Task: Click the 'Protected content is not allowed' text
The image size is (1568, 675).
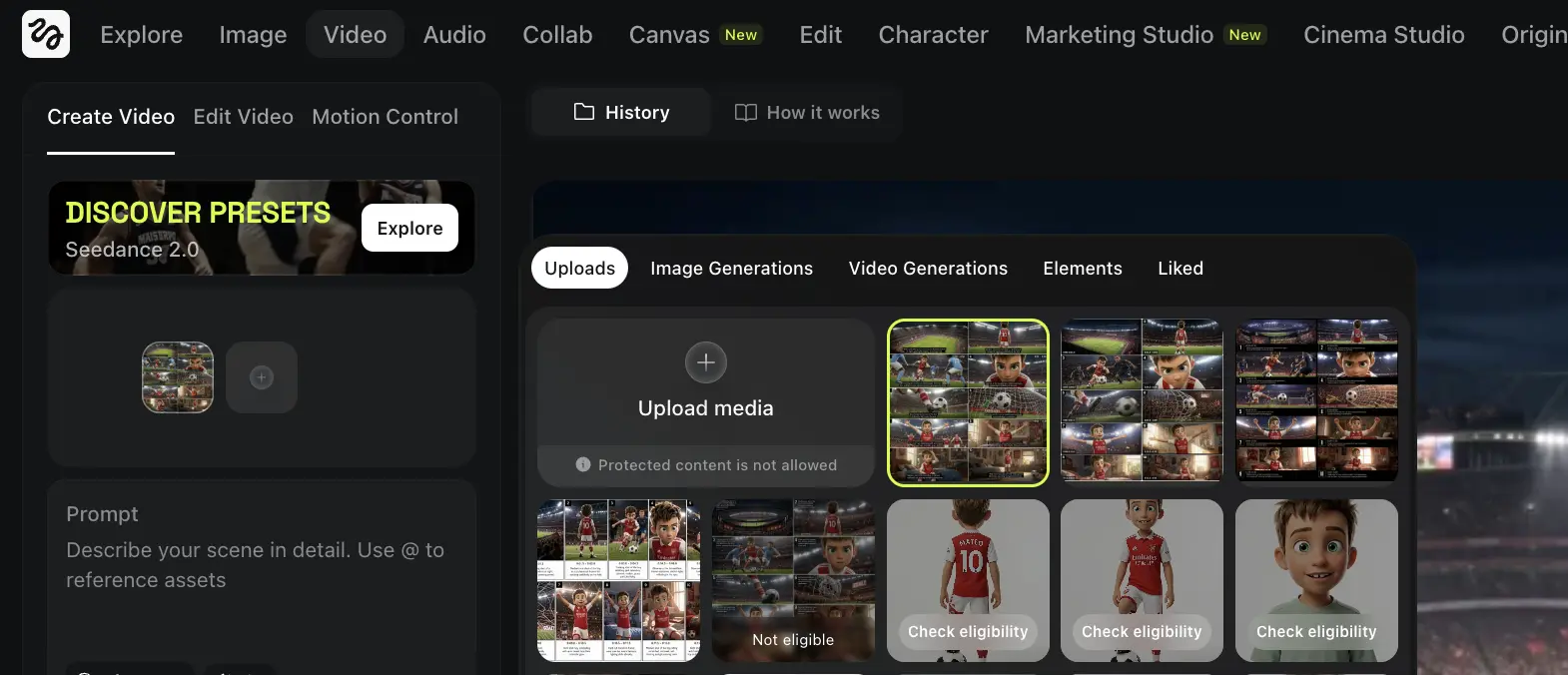Action: coord(717,465)
